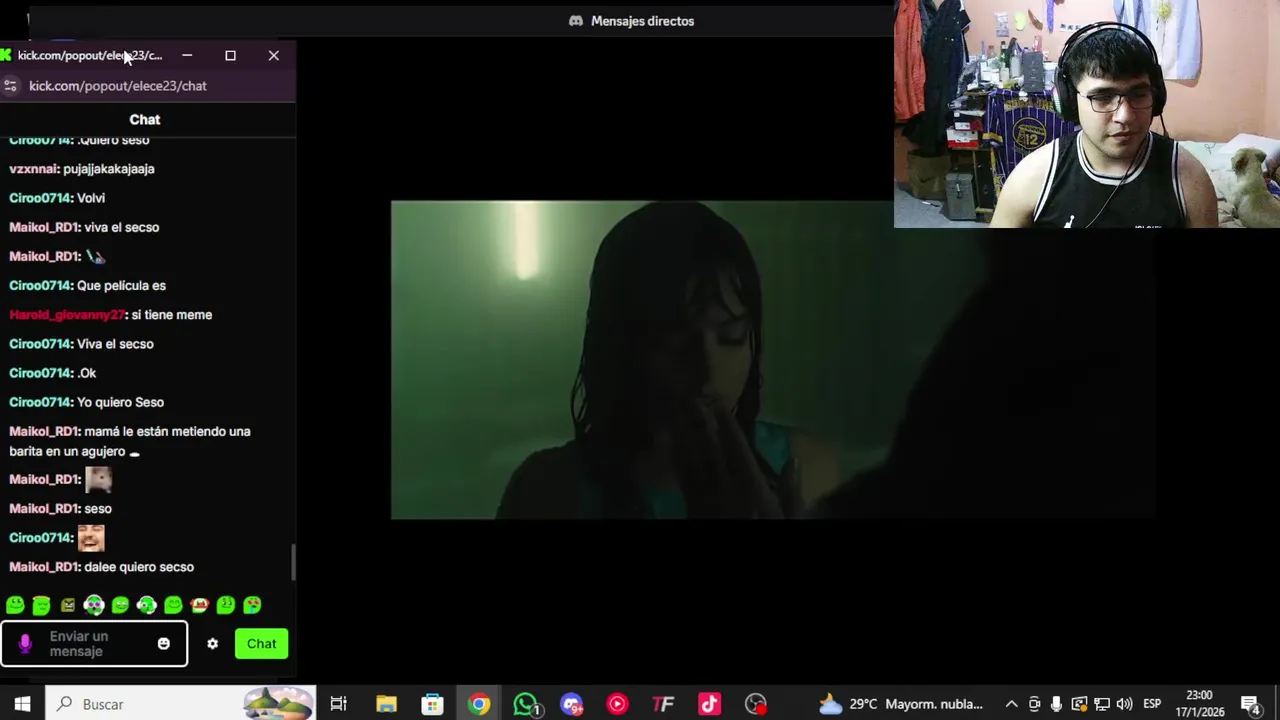The image size is (1280, 720).
Task: Open network status tray icon
Action: (1101, 704)
